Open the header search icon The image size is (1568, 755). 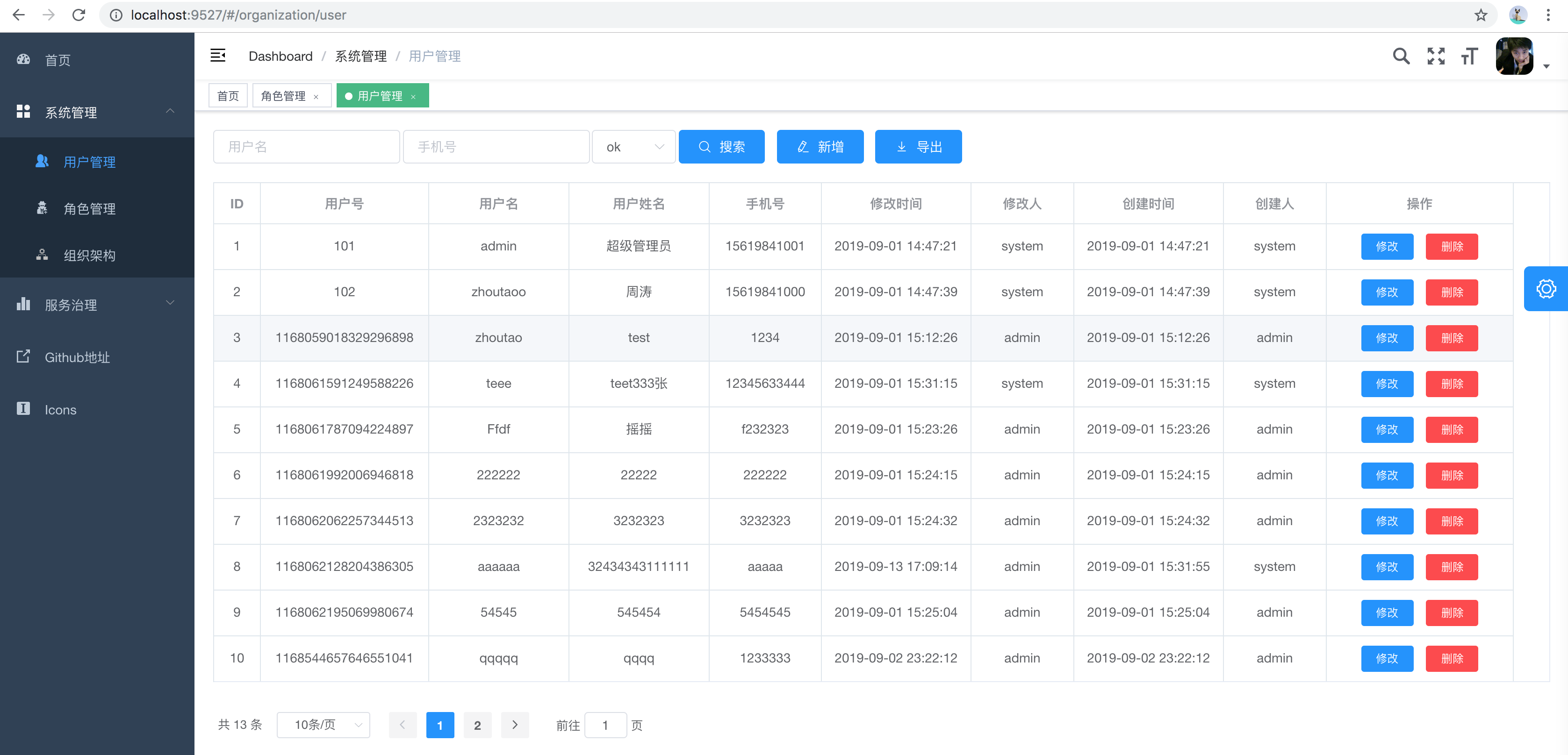[x=1401, y=57]
